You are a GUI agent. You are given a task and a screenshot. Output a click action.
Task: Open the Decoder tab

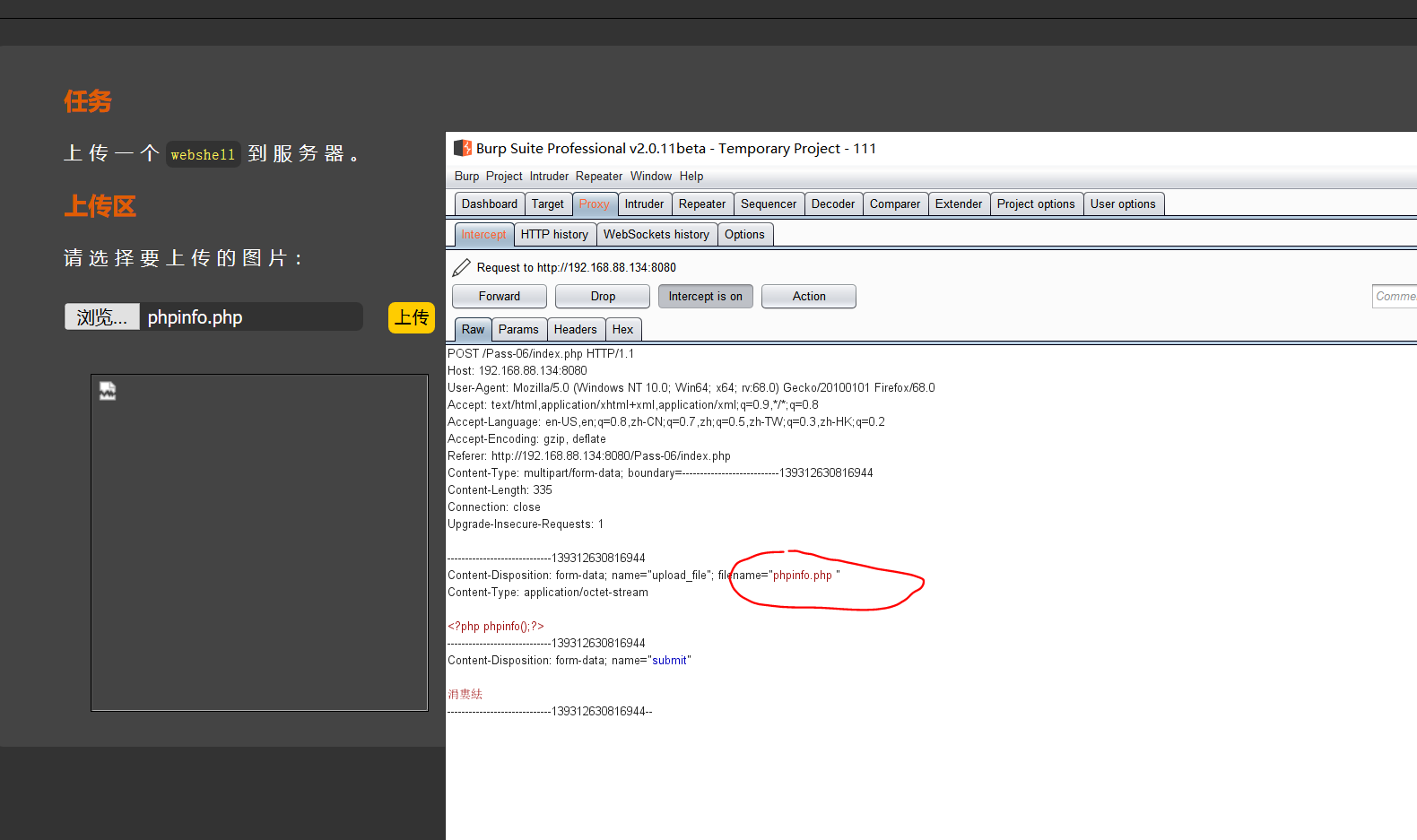click(x=832, y=204)
